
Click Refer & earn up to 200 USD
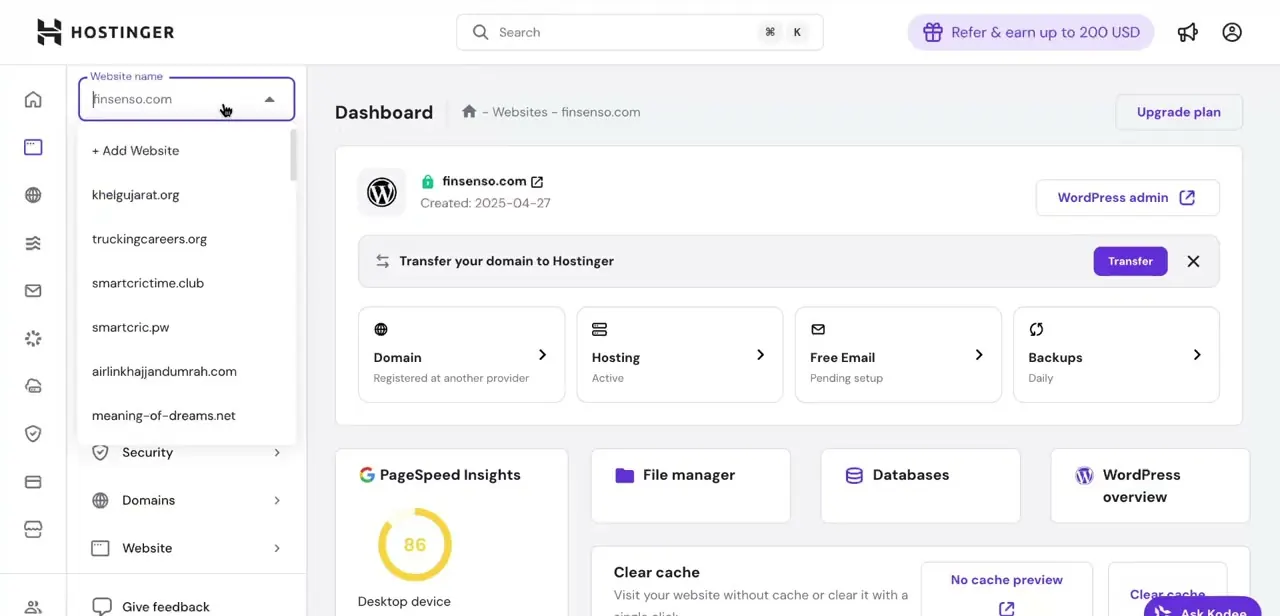coord(1031,32)
